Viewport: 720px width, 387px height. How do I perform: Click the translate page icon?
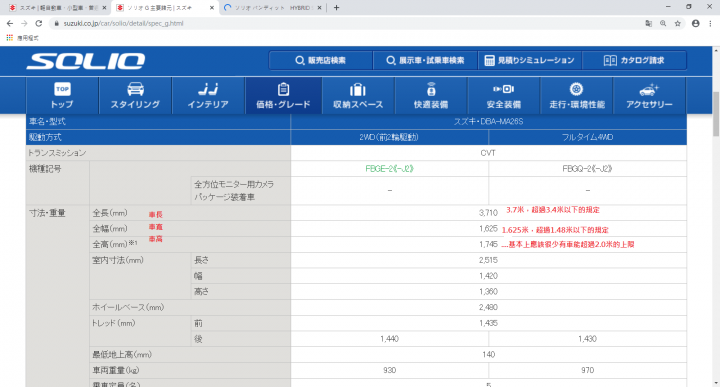tap(648, 23)
